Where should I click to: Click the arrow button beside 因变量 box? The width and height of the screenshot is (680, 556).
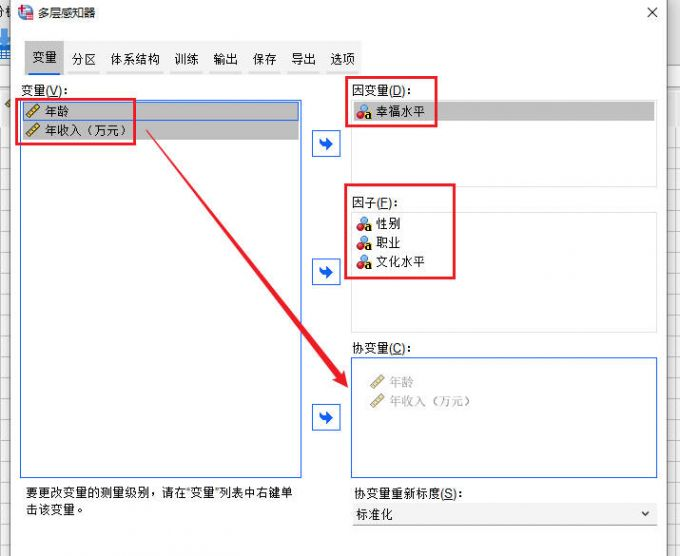pos(326,144)
